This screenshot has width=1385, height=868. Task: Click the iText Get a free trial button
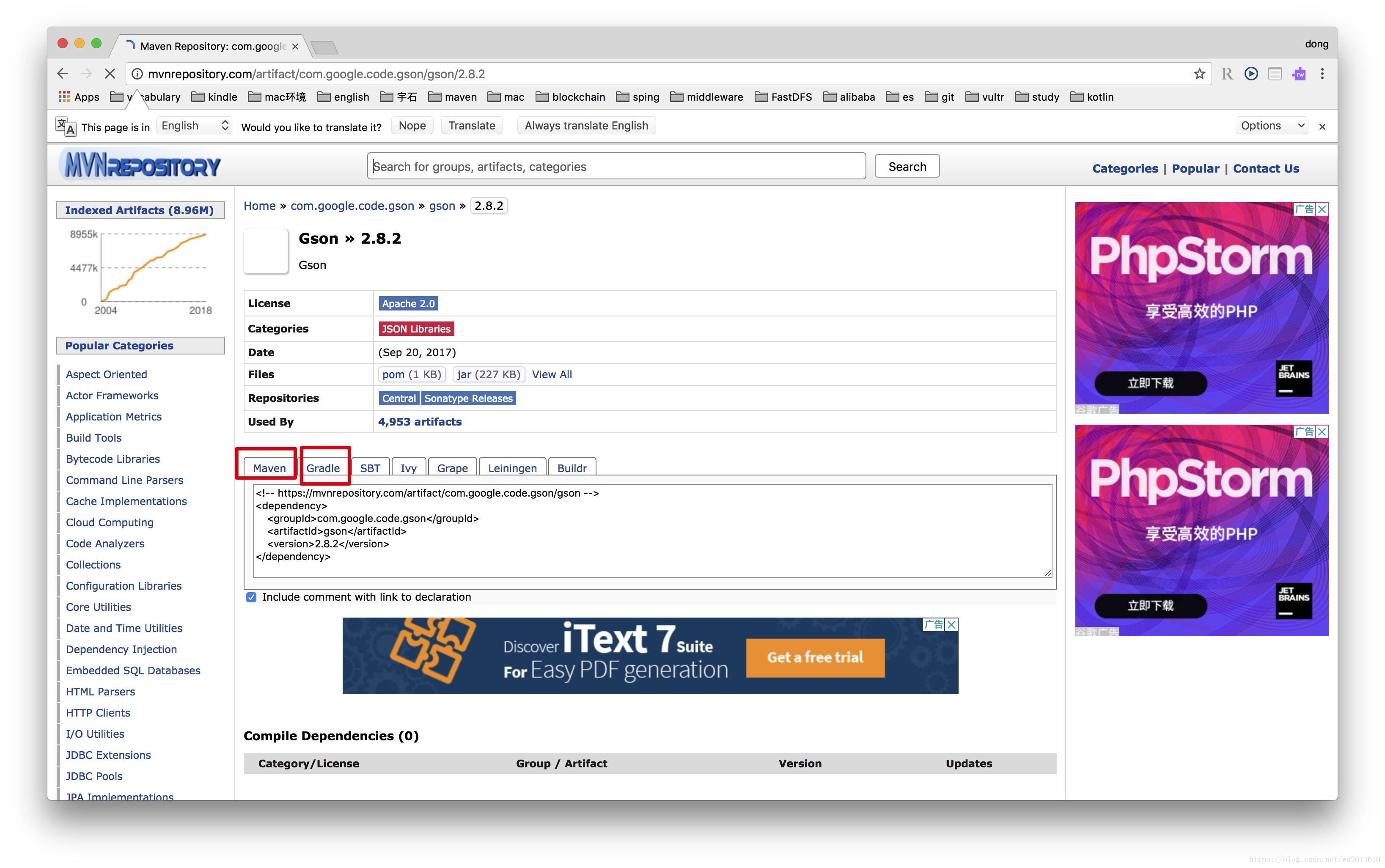[815, 657]
